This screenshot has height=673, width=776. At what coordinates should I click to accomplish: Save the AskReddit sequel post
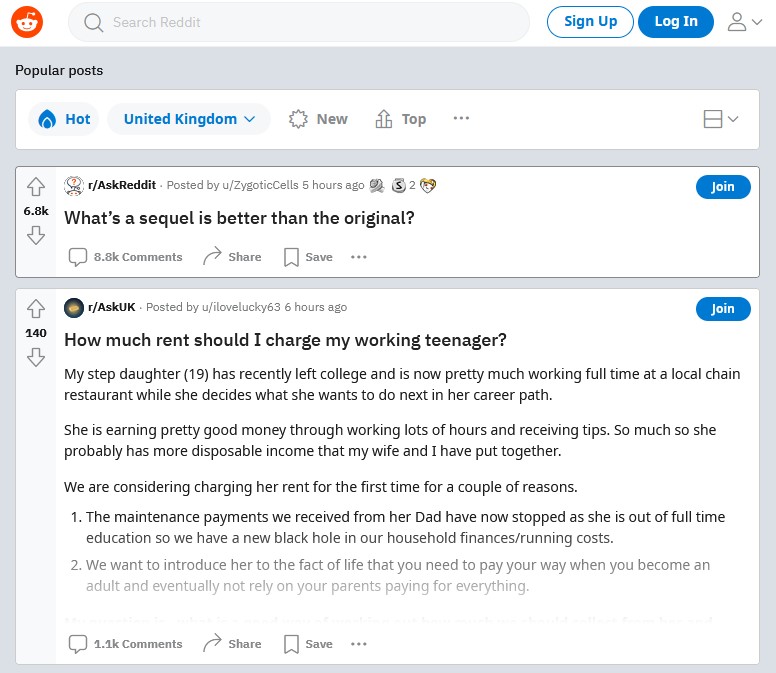coord(308,257)
